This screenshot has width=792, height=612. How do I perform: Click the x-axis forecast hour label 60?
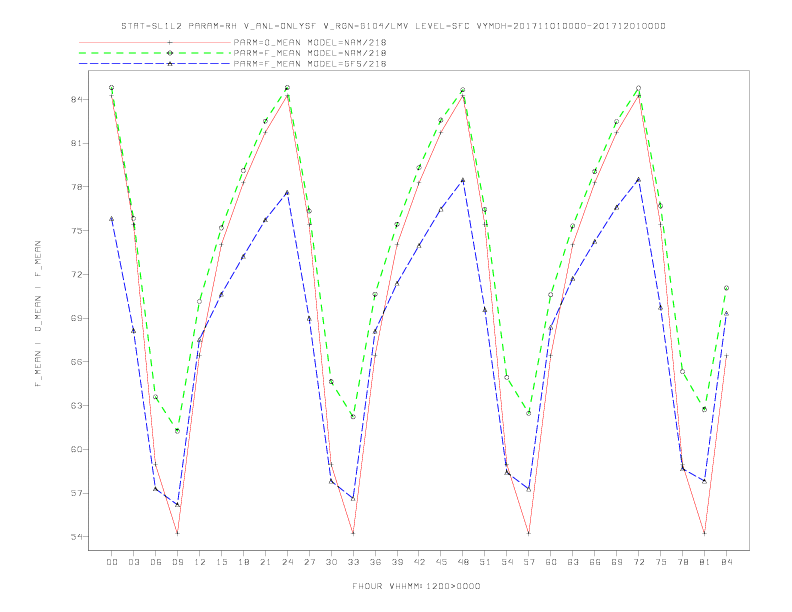point(551,562)
